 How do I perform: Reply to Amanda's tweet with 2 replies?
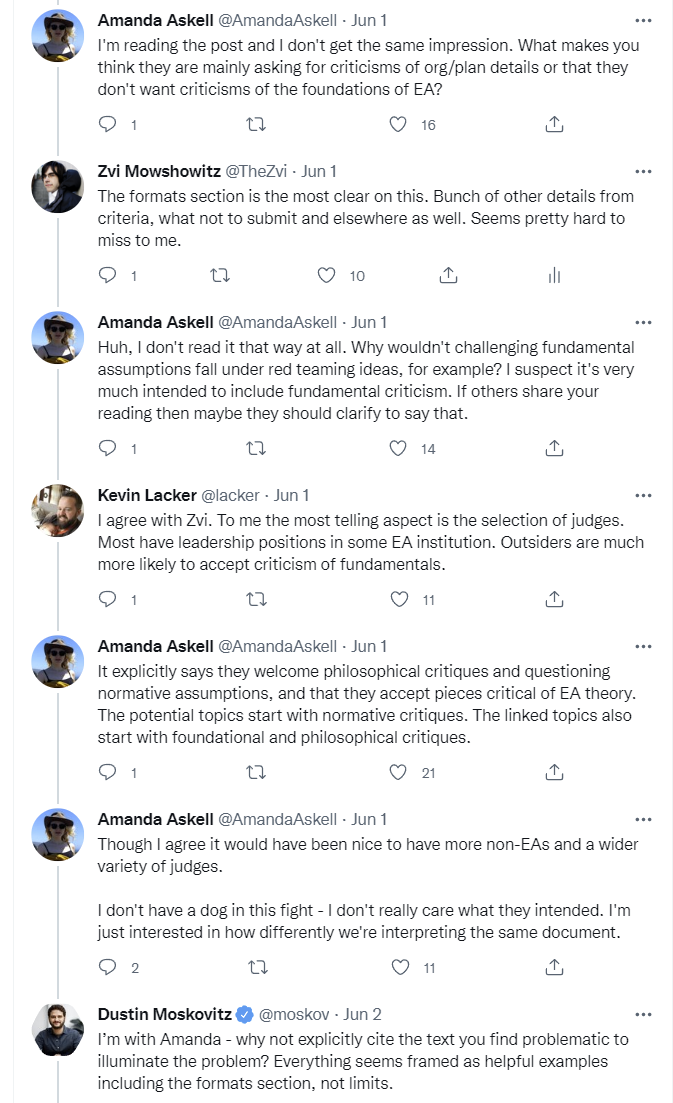tap(108, 967)
